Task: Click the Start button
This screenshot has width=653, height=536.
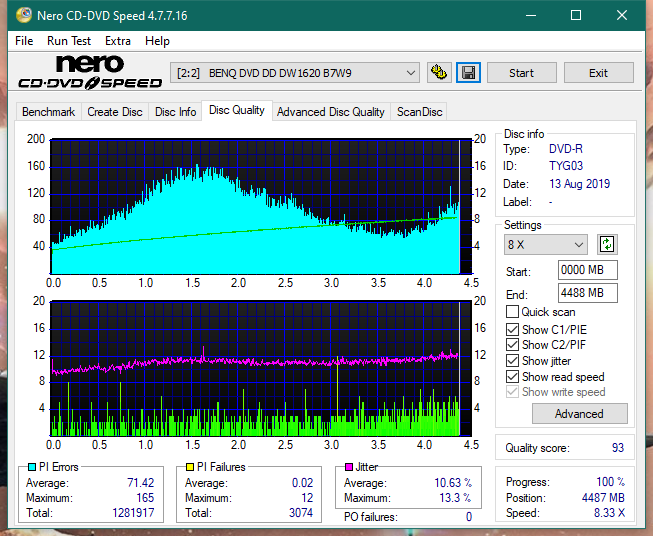Action: click(x=521, y=73)
